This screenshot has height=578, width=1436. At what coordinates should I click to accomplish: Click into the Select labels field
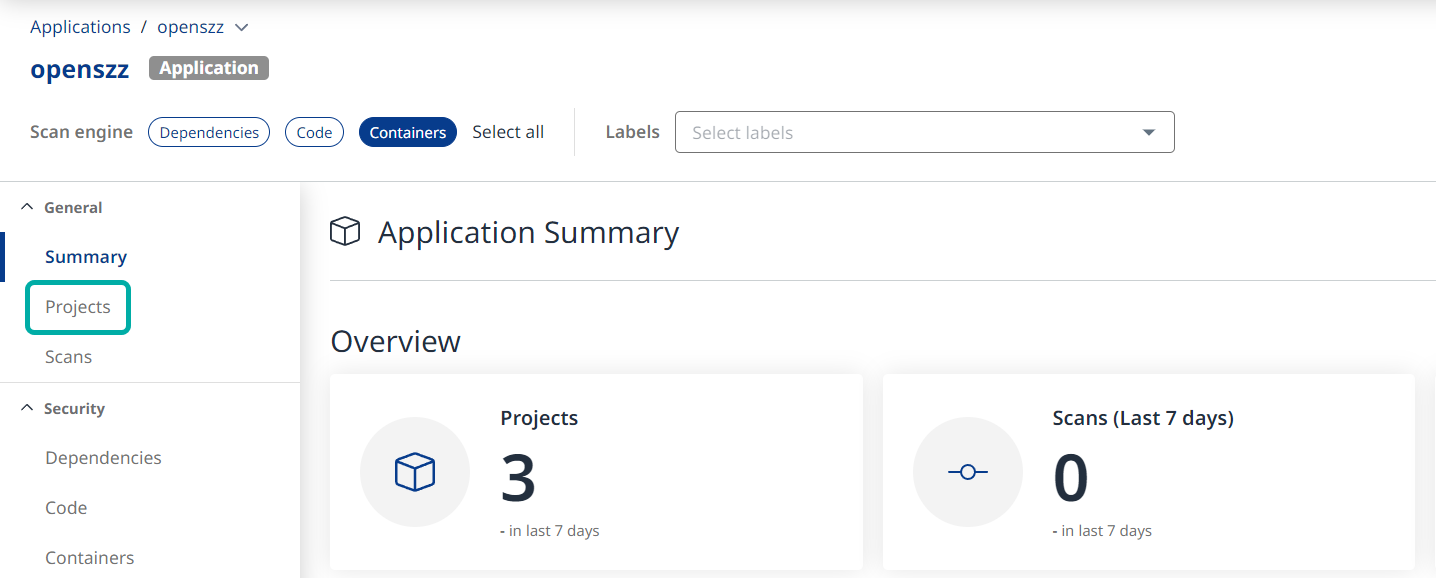pyautogui.click(x=900, y=132)
